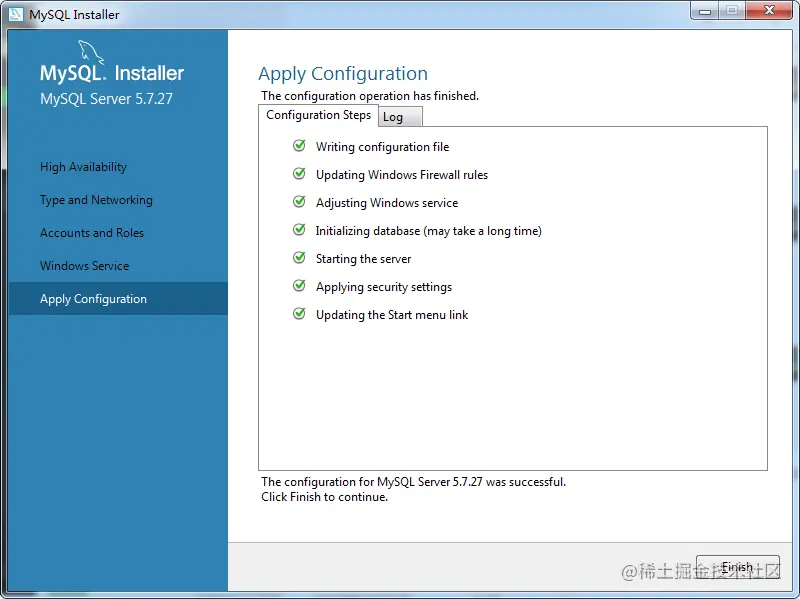The height and width of the screenshot is (599, 800).
Task: Open the Accounts and Roles step
Action: [x=92, y=233]
